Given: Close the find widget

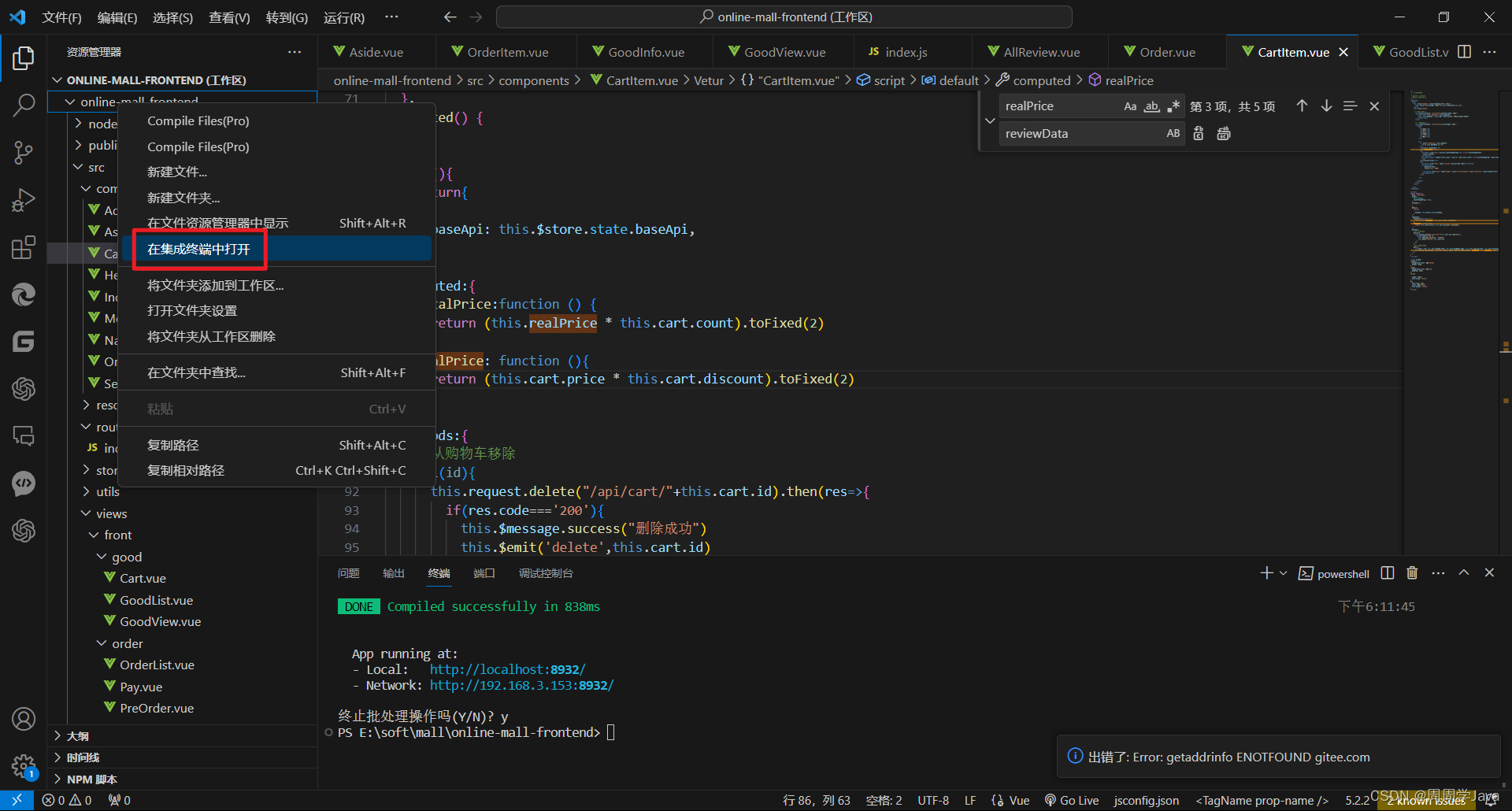Looking at the screenshot, I should (1374, 106).
